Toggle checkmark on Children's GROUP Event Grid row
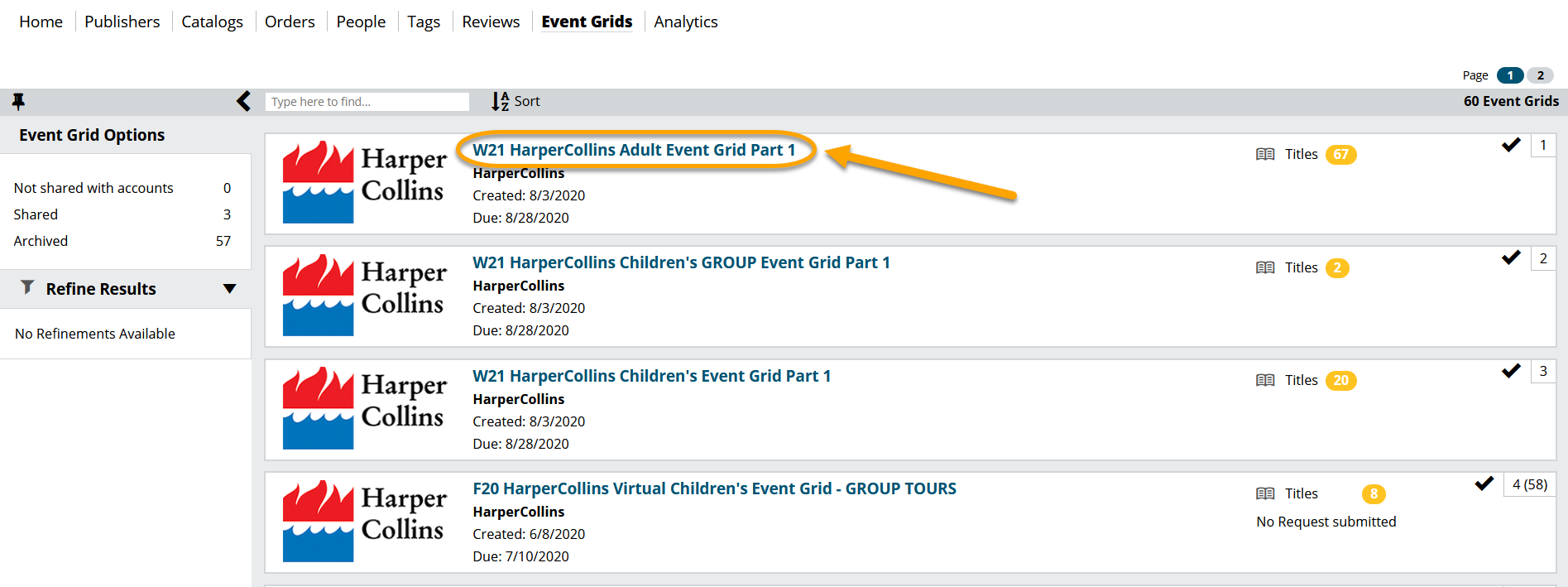 coord(1511,257)
